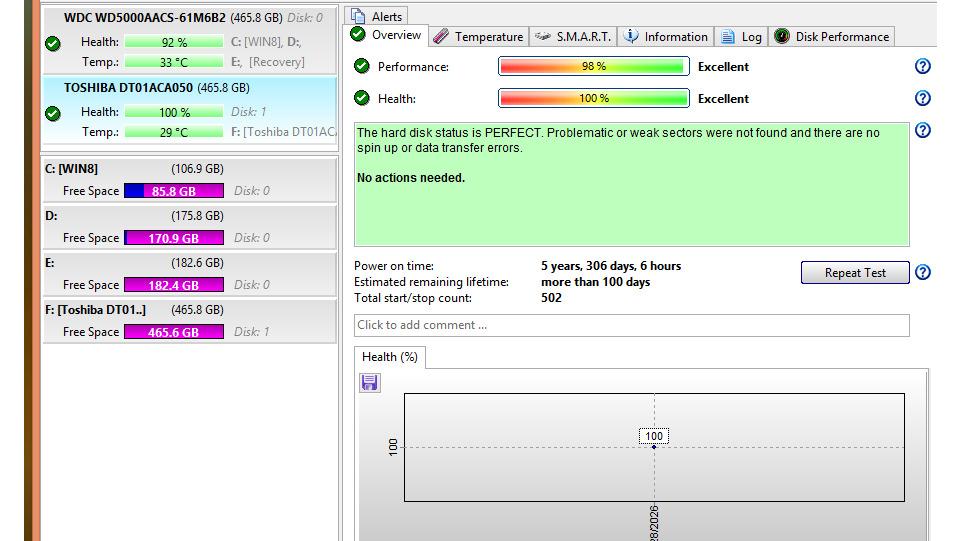This screenshot has width=961, height=541.
Task: Click the '(175.8 GB)' size of D:
Action: (x=197, y=216)
